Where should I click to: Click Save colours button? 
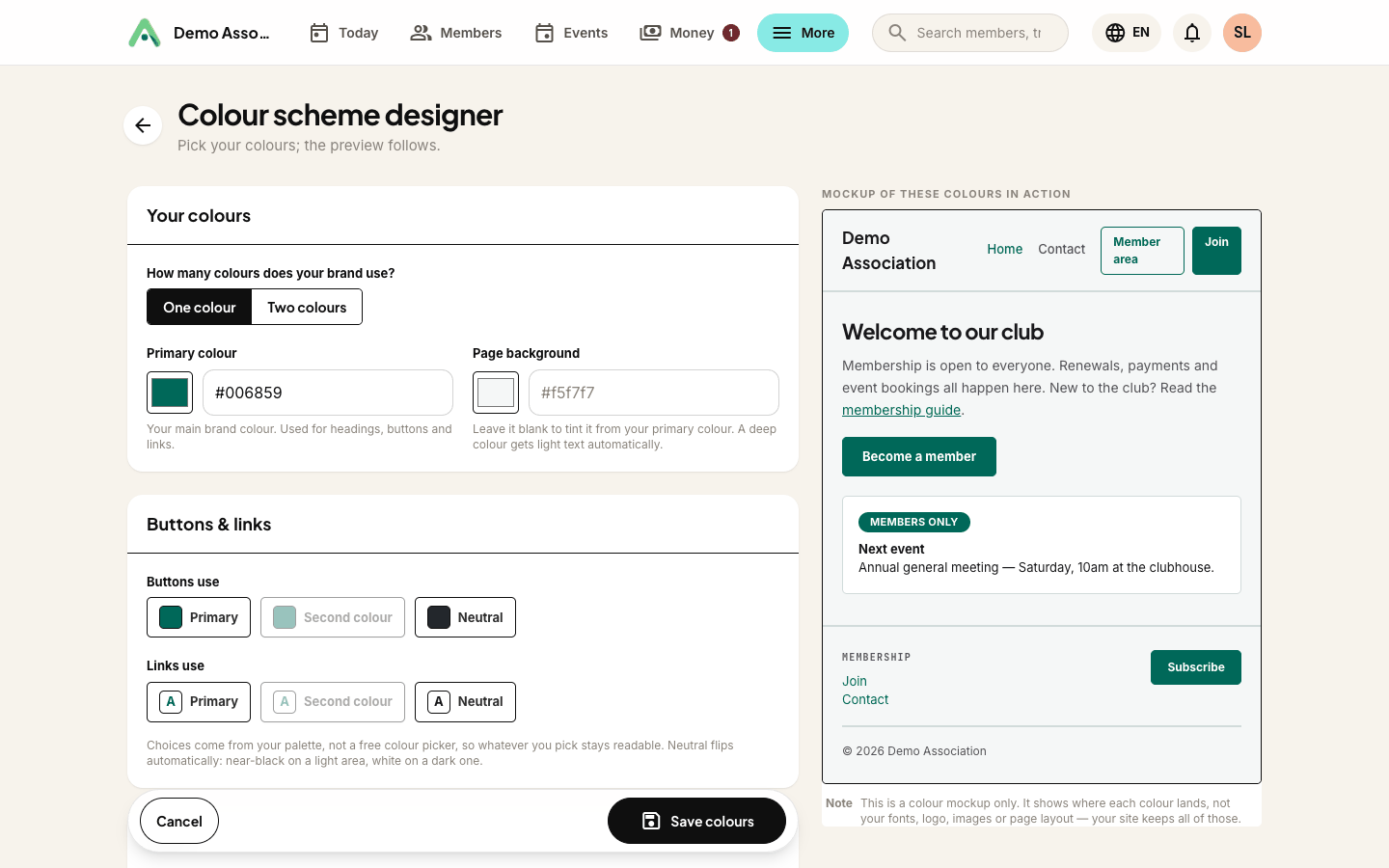click(x=696, y=821)
